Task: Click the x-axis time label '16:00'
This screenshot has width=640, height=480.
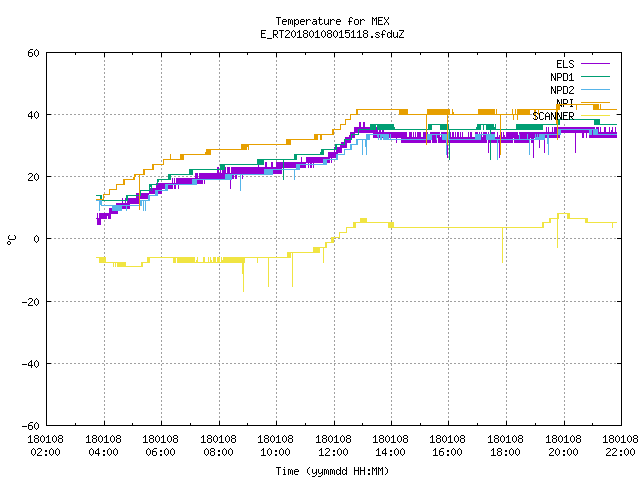Action: (x=448, y=452)
